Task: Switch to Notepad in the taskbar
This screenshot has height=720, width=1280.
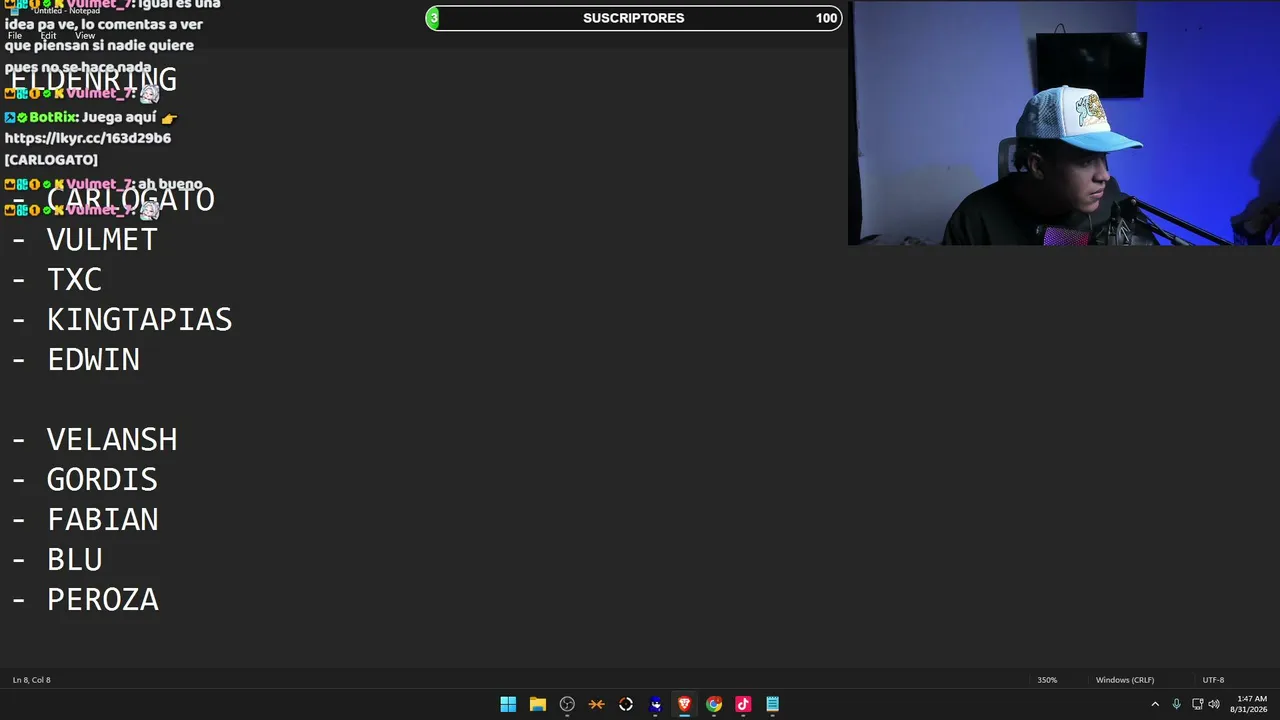Action: coord(772,704)
